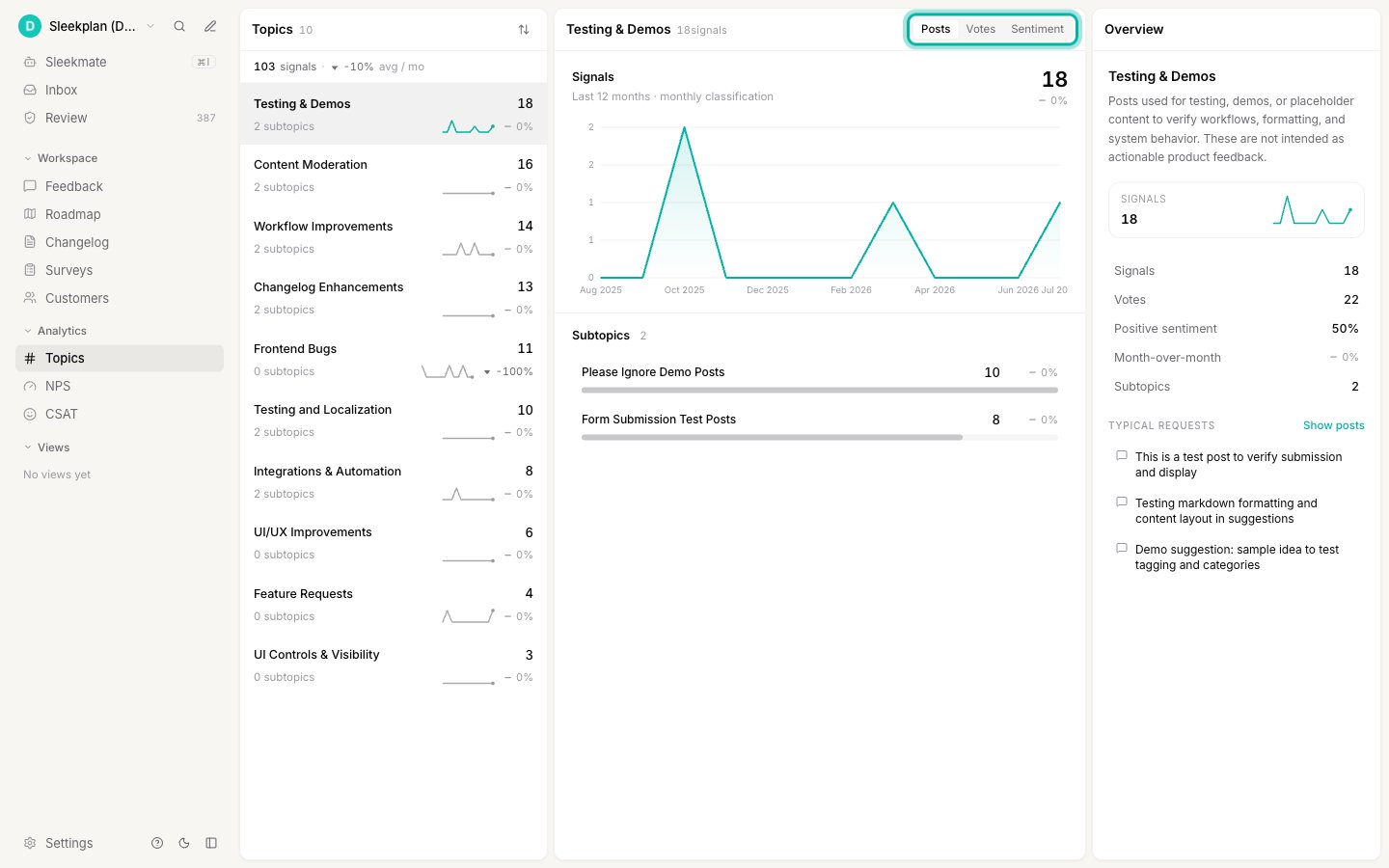The height and width of the screenshot is (868, 1389).
Task: Collapse the Views section
Action: pyautogui.click(x=47, y=448)
